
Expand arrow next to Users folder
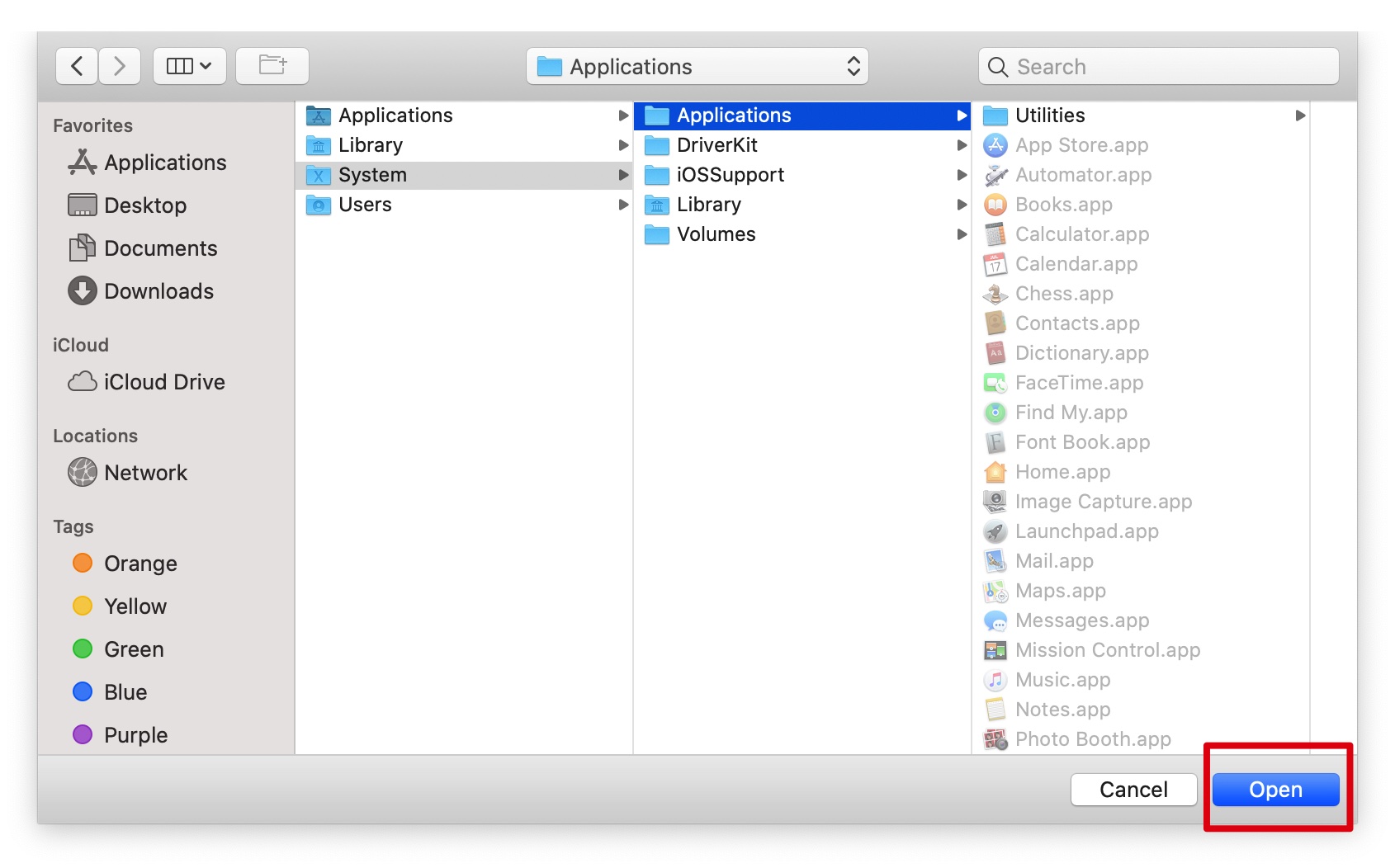tap(624, 205)
